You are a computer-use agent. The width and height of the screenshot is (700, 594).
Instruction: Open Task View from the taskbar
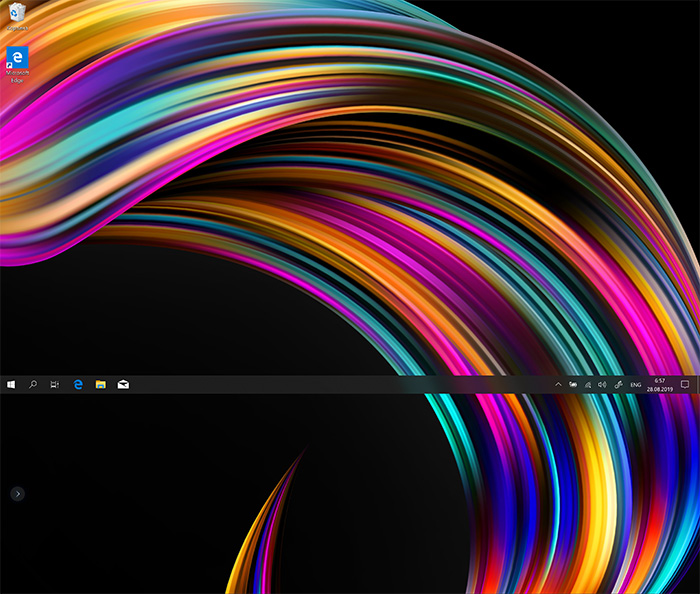coord(55,384)
